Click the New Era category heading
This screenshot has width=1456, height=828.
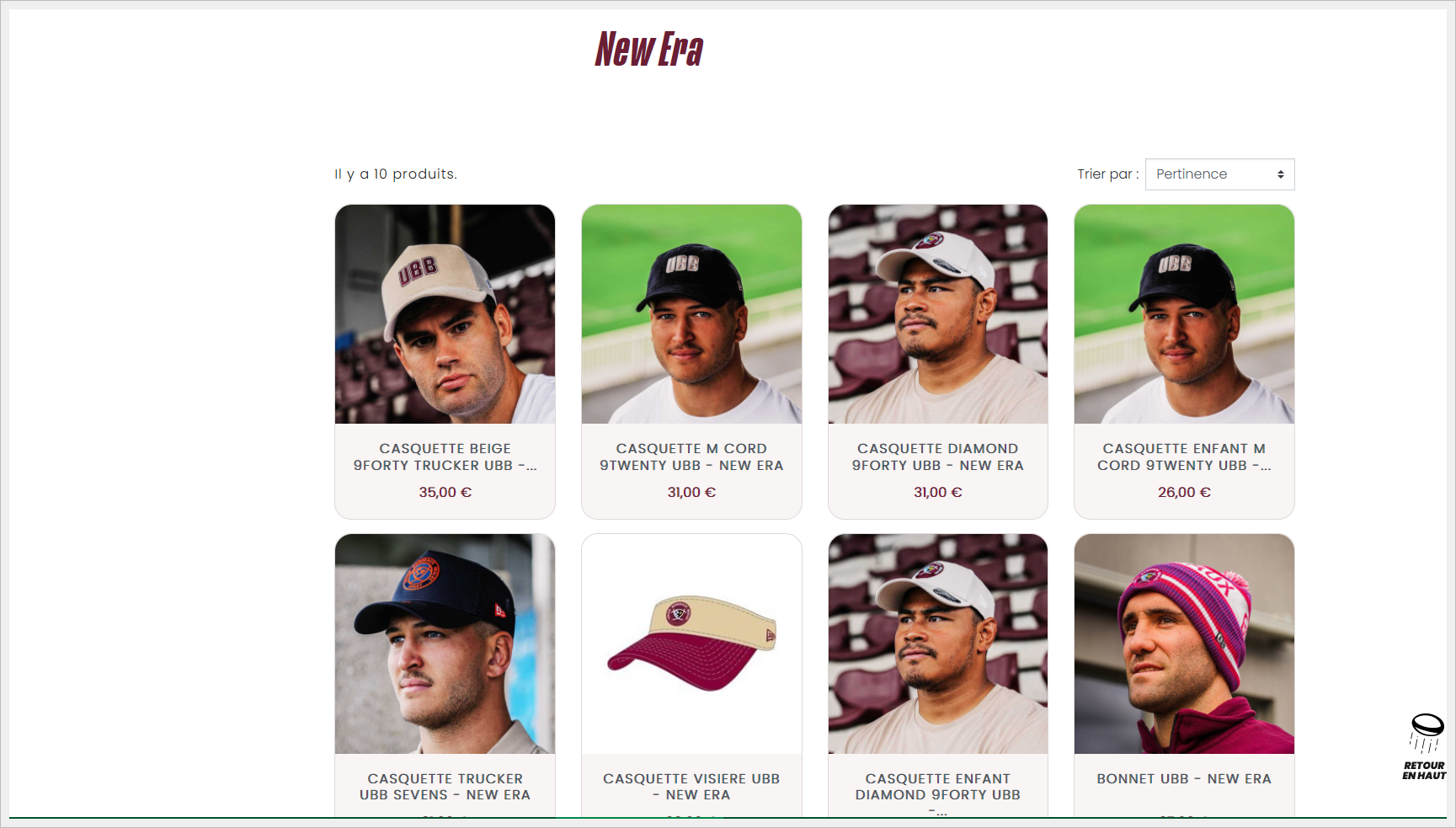[x=648, y=49]
